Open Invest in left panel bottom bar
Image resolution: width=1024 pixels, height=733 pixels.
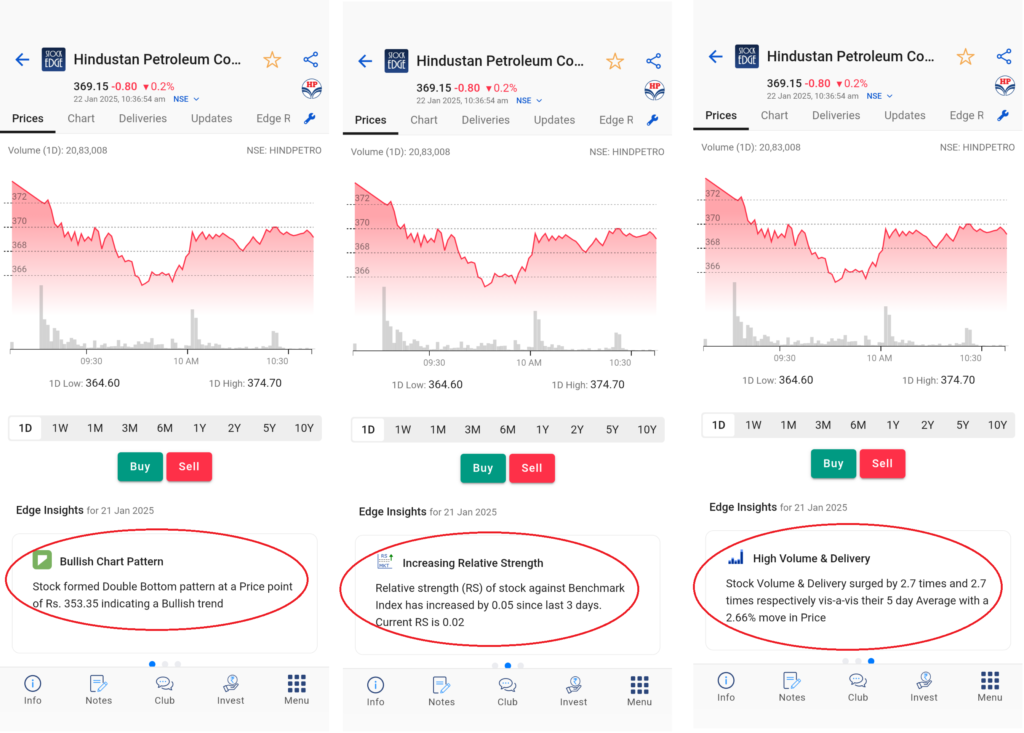(x=231, y=690)
